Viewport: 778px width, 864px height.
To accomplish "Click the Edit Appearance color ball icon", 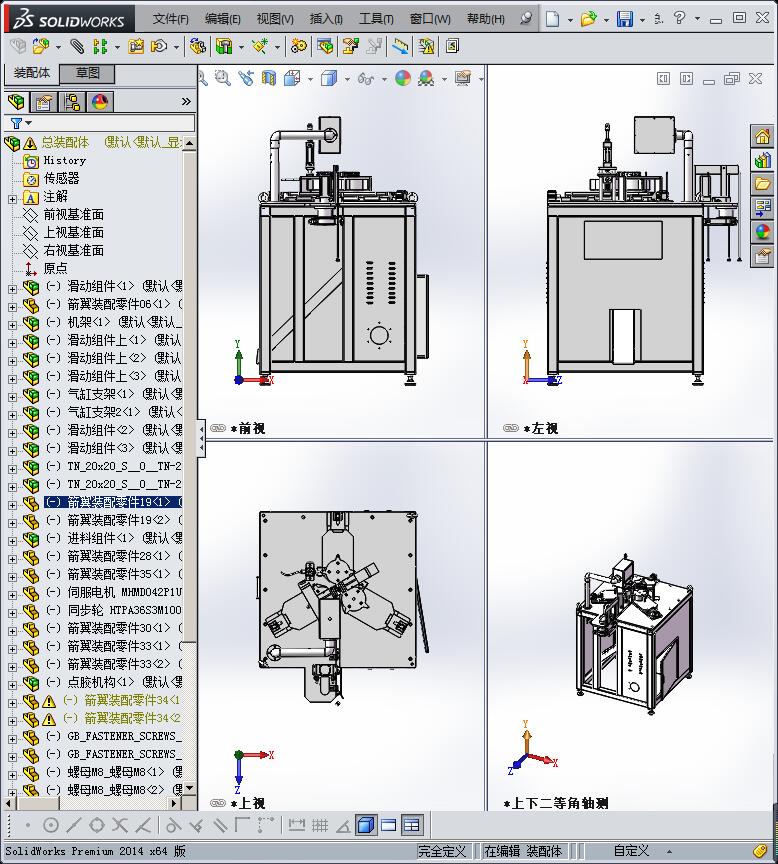I will tap(403, 78).
